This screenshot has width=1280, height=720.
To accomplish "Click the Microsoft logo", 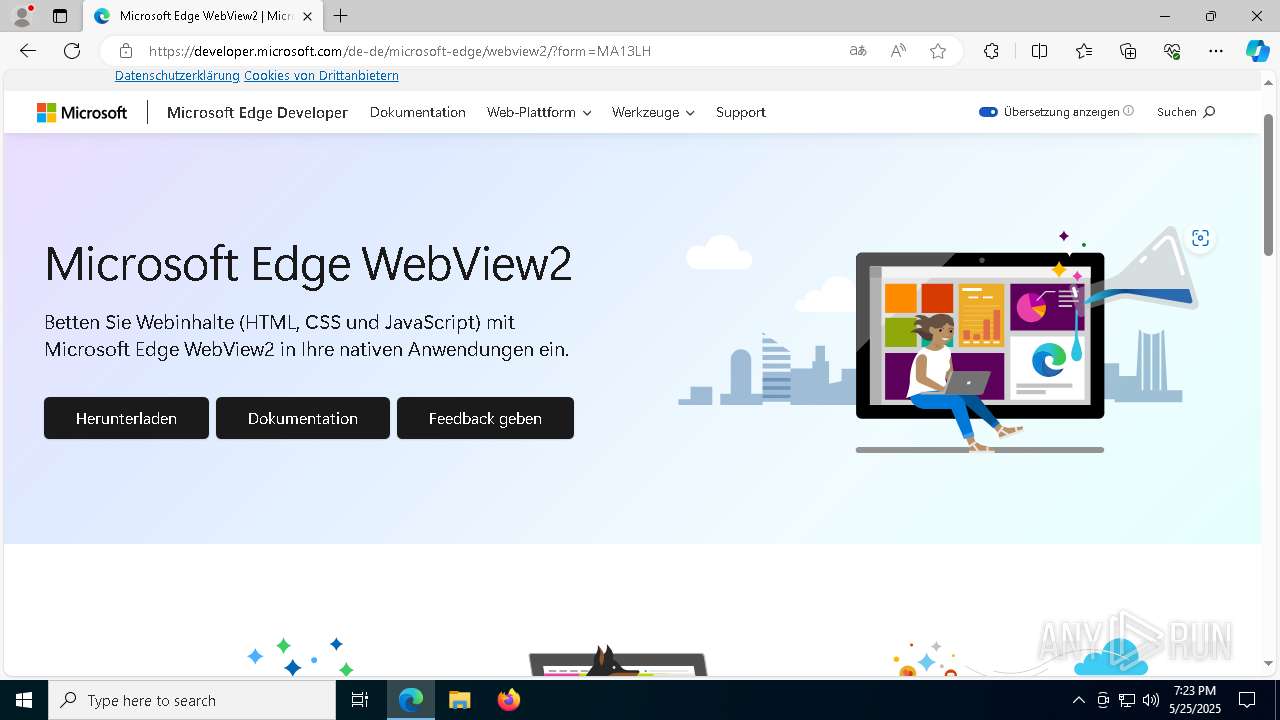I will pyautogui.click(x=82, y=113).
